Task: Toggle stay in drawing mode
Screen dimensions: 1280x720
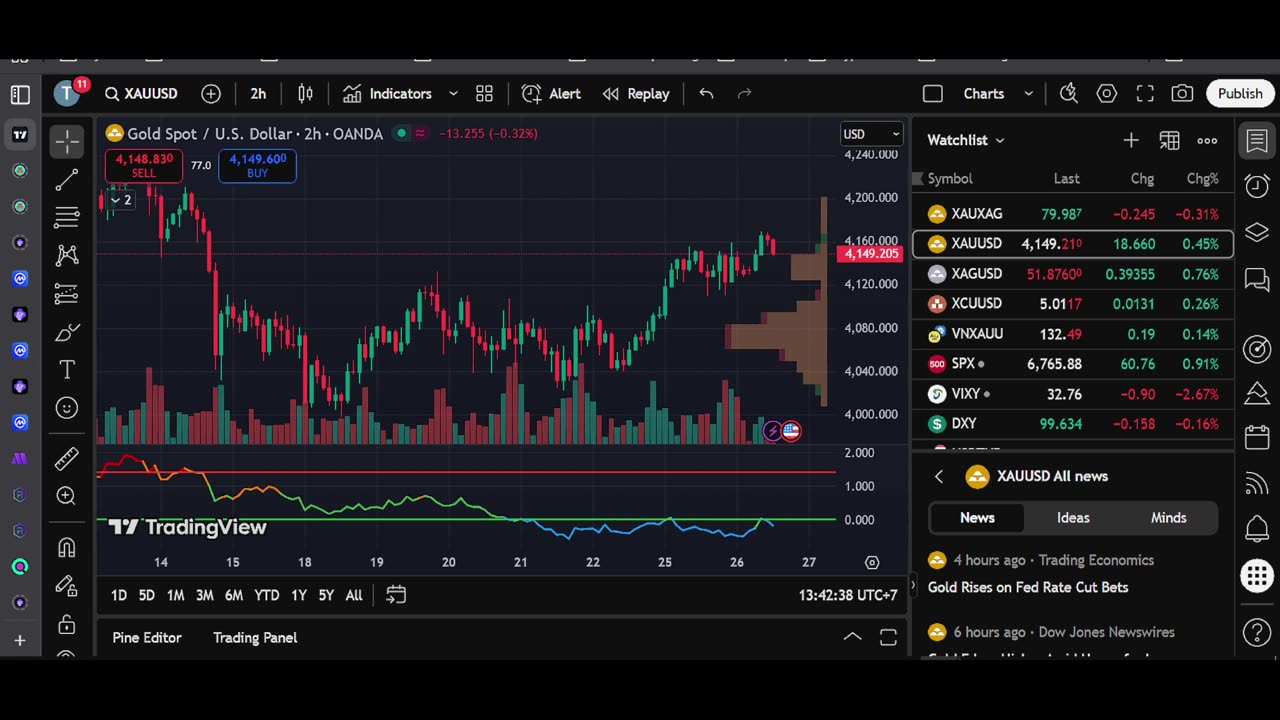Action: 67,585
